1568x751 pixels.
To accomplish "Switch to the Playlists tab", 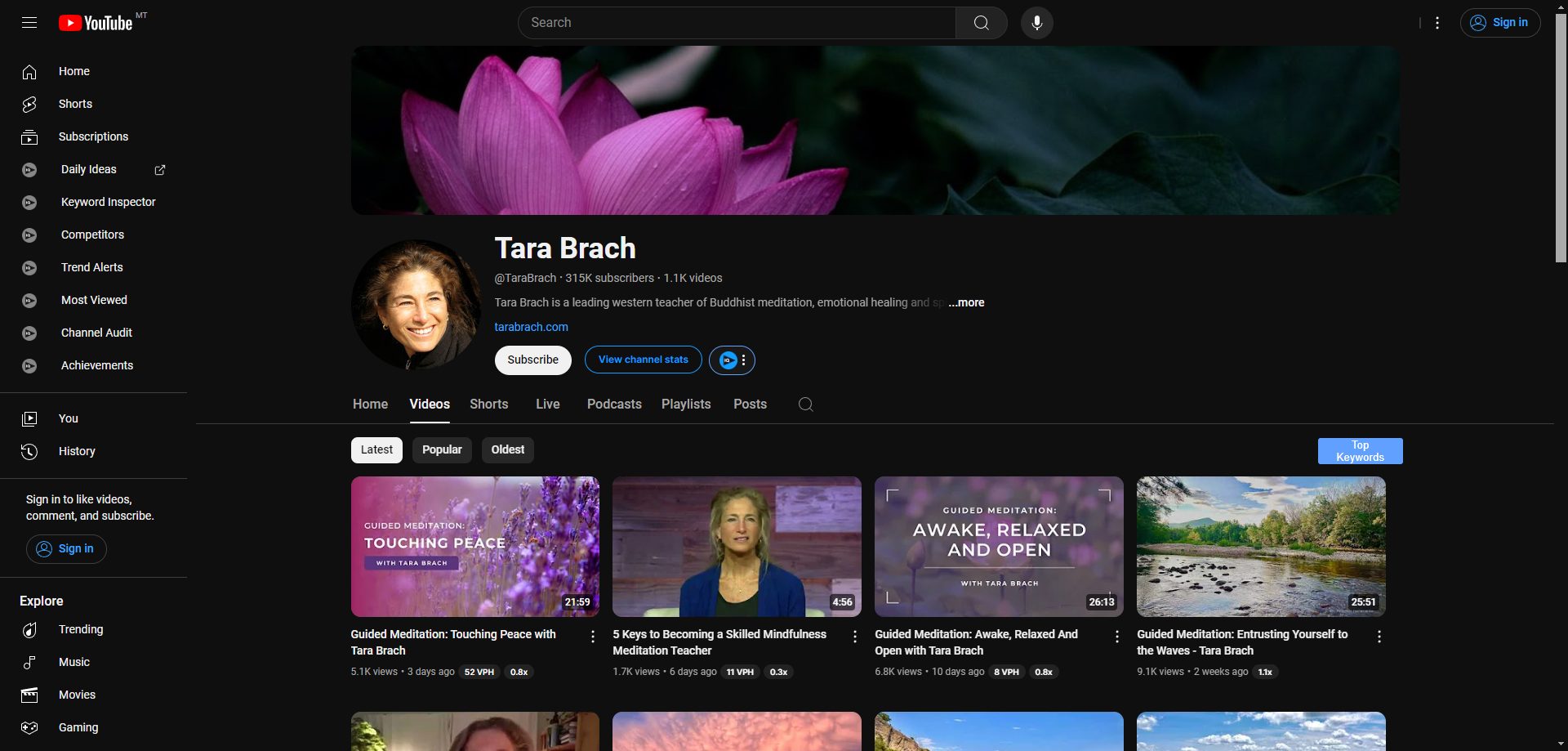I will pos(686,405).
